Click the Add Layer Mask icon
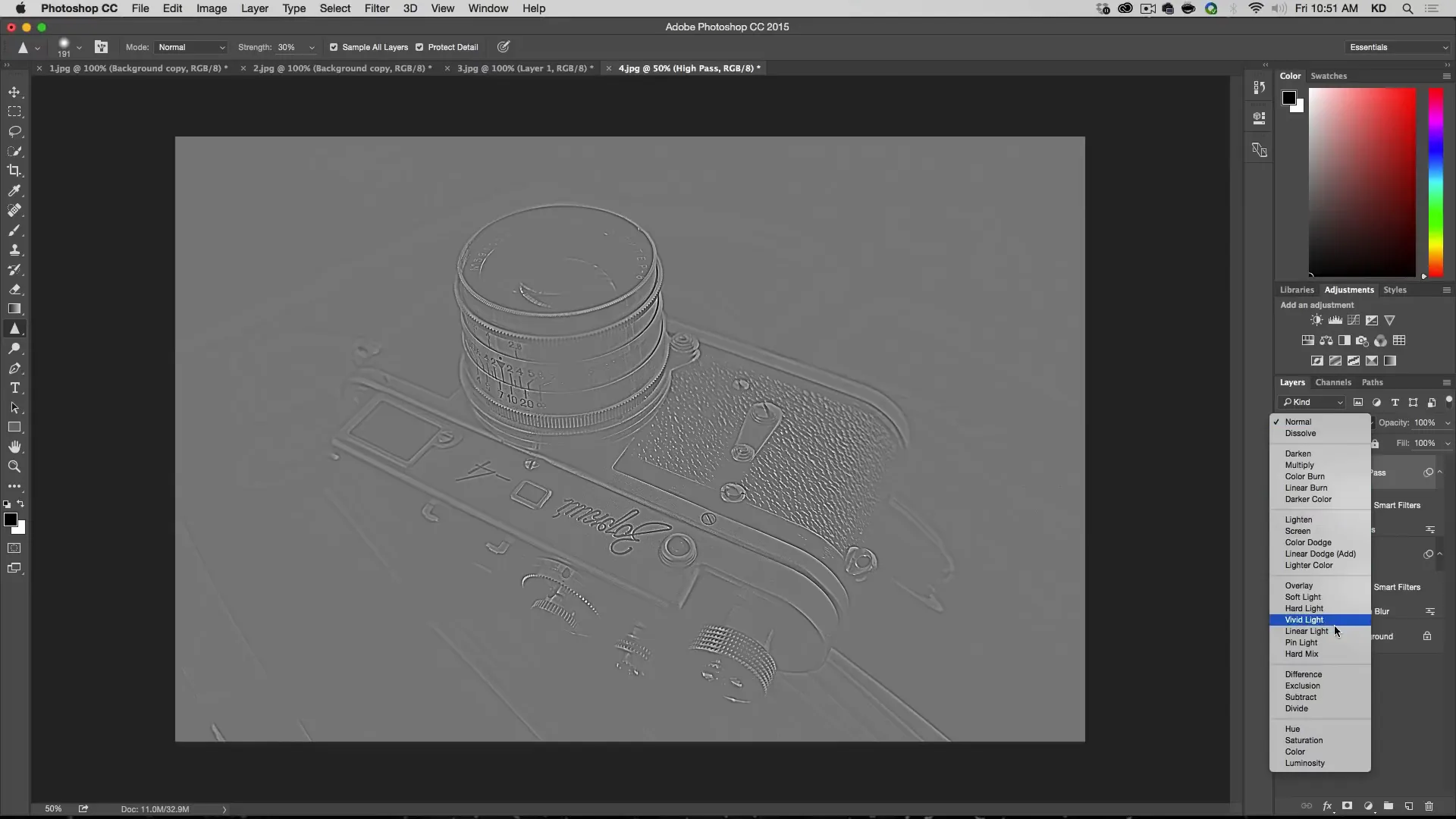1456x819 pixels. point(1348,805)
